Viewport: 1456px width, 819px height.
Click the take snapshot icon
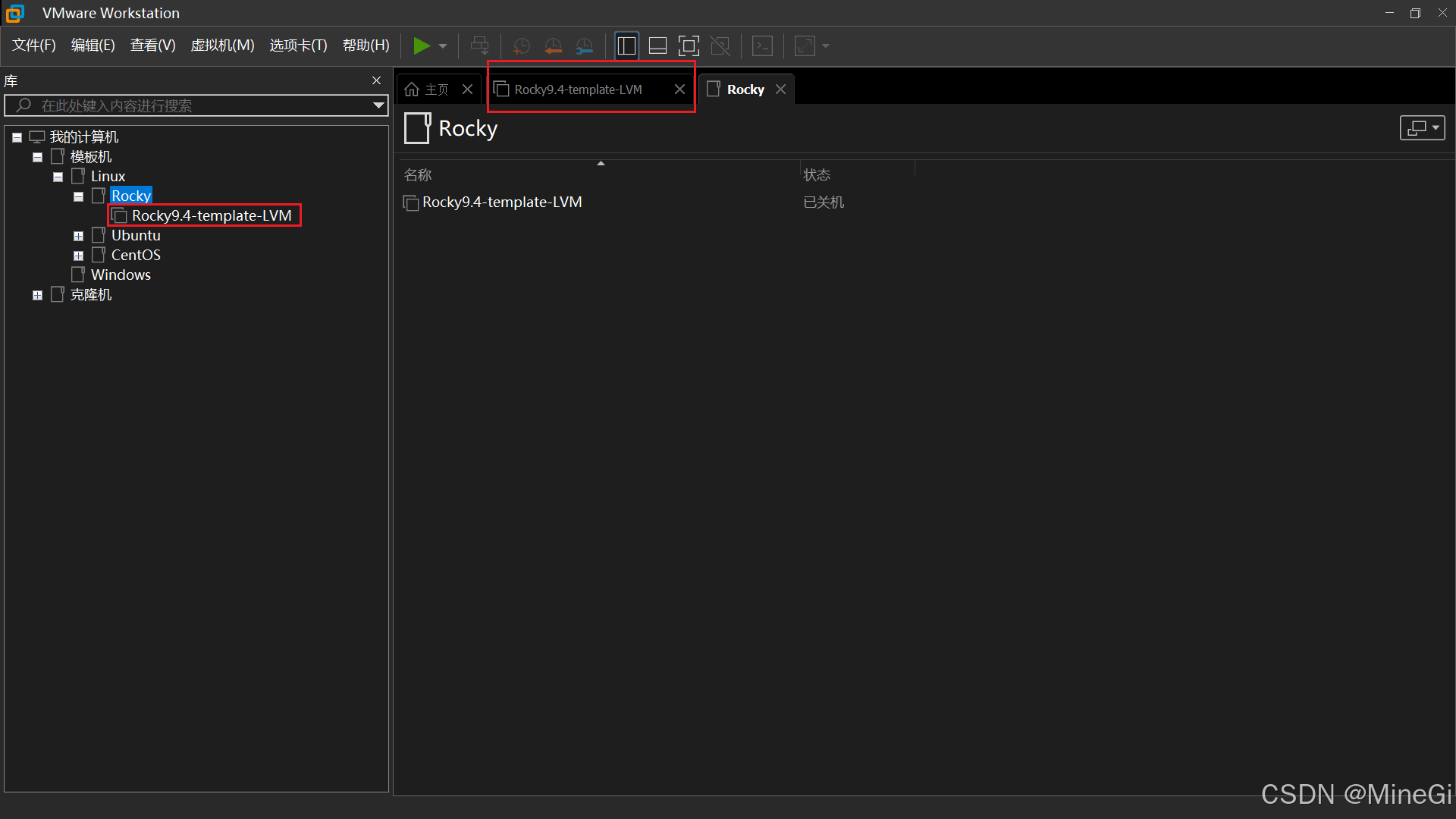click(521, 46)
